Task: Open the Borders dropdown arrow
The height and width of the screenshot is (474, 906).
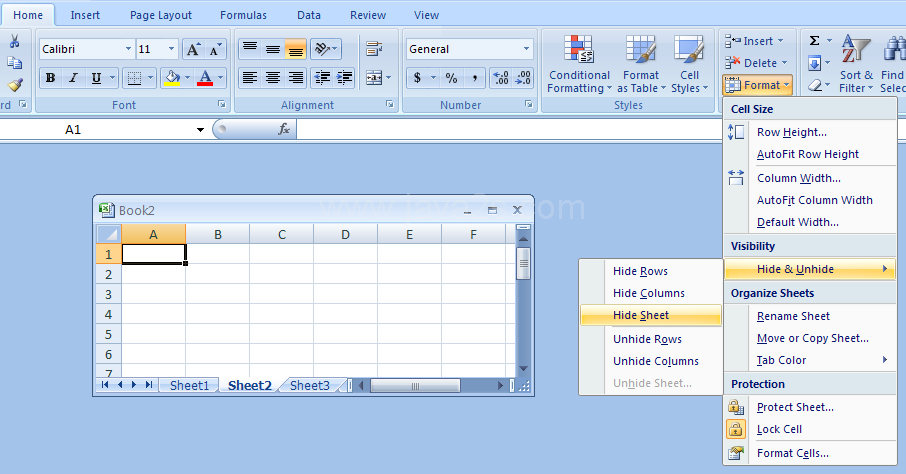Action: [150, 77]
